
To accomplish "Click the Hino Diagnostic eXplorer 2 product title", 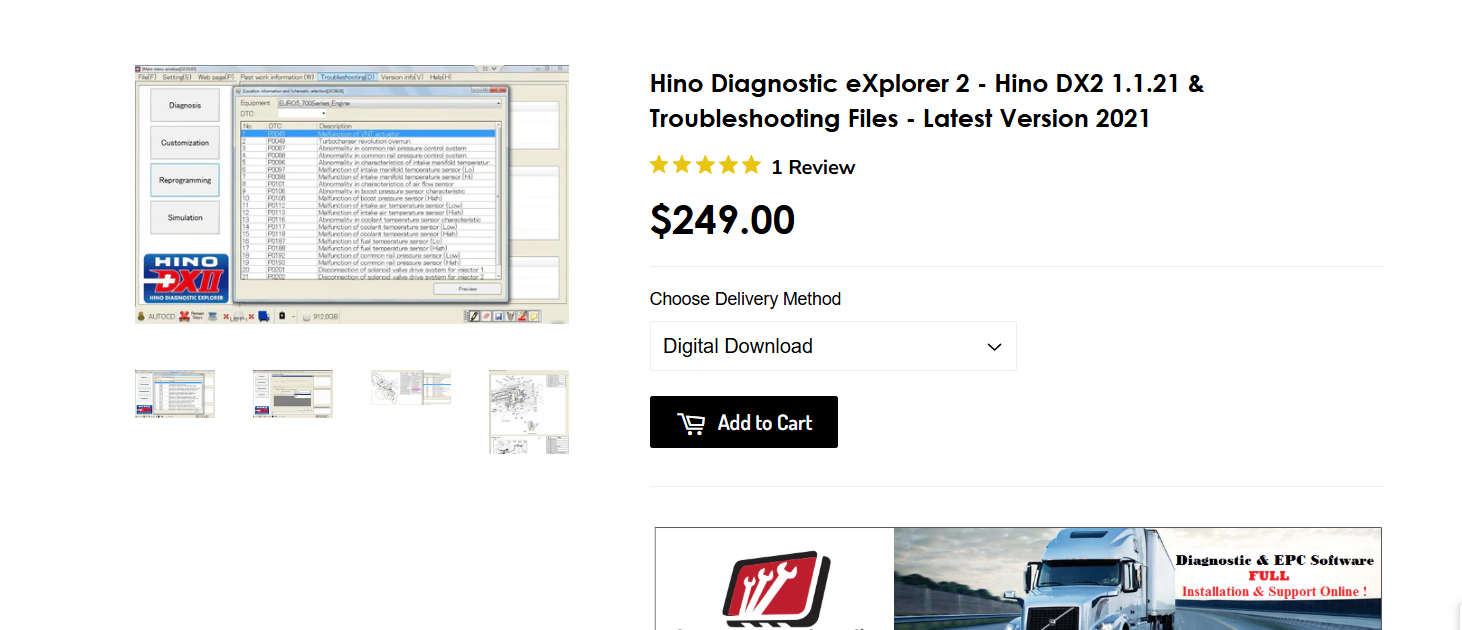I will pos(927,100).
